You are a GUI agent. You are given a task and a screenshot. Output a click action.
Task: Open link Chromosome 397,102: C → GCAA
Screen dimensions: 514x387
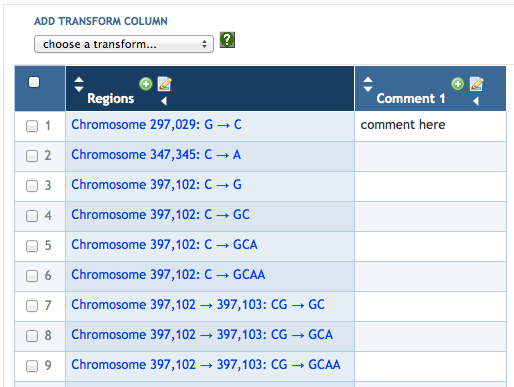(x=168, y=275)
